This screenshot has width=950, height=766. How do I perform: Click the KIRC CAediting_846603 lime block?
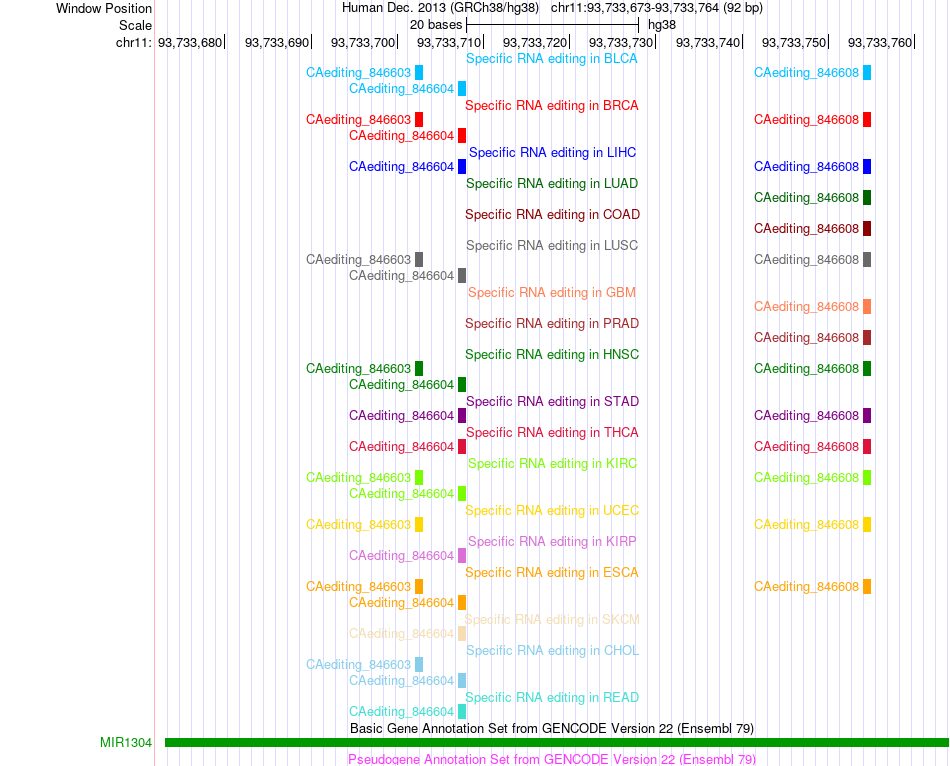(419, 478)
